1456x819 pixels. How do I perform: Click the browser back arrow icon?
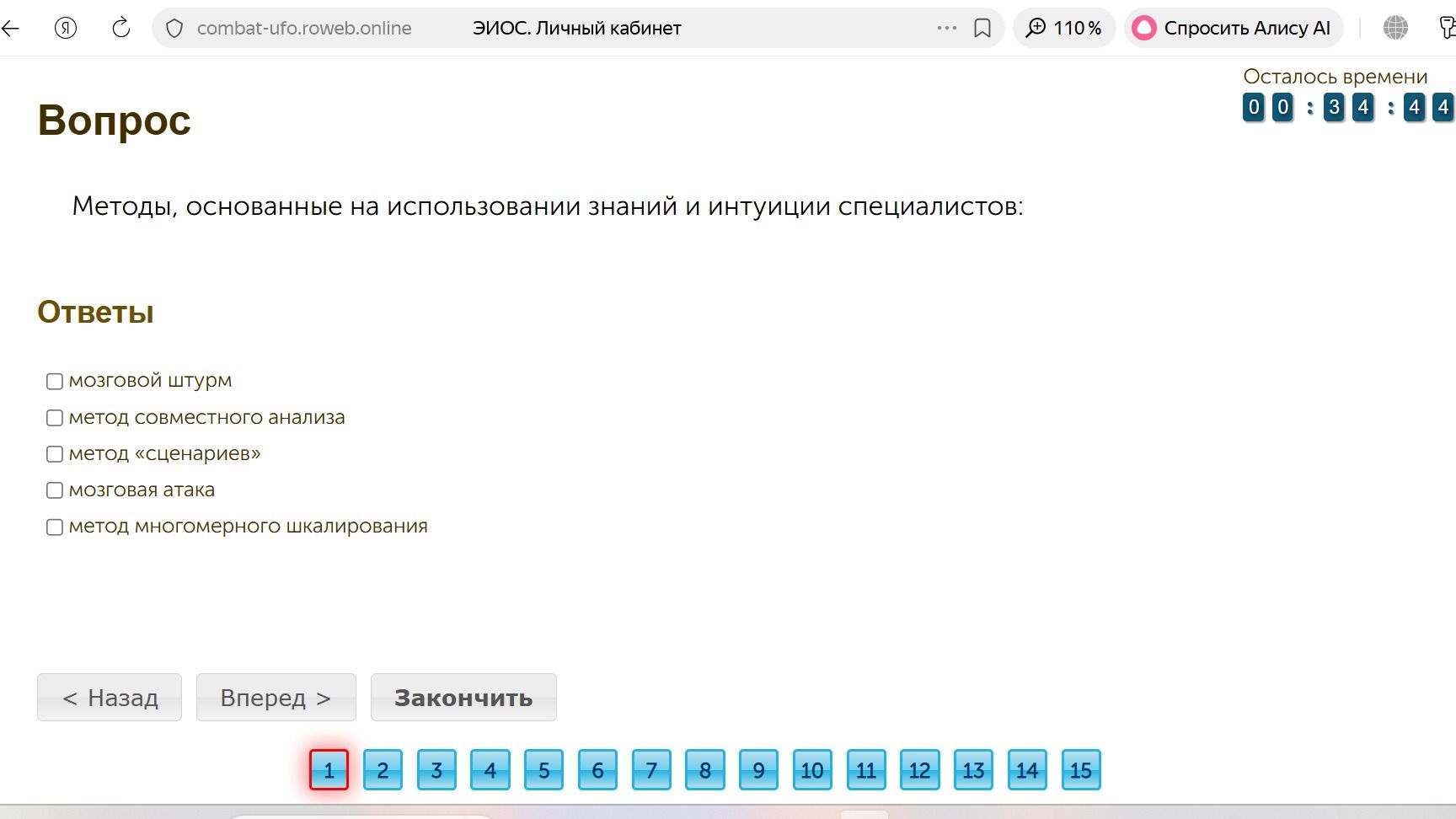click(x=10, y=28)
